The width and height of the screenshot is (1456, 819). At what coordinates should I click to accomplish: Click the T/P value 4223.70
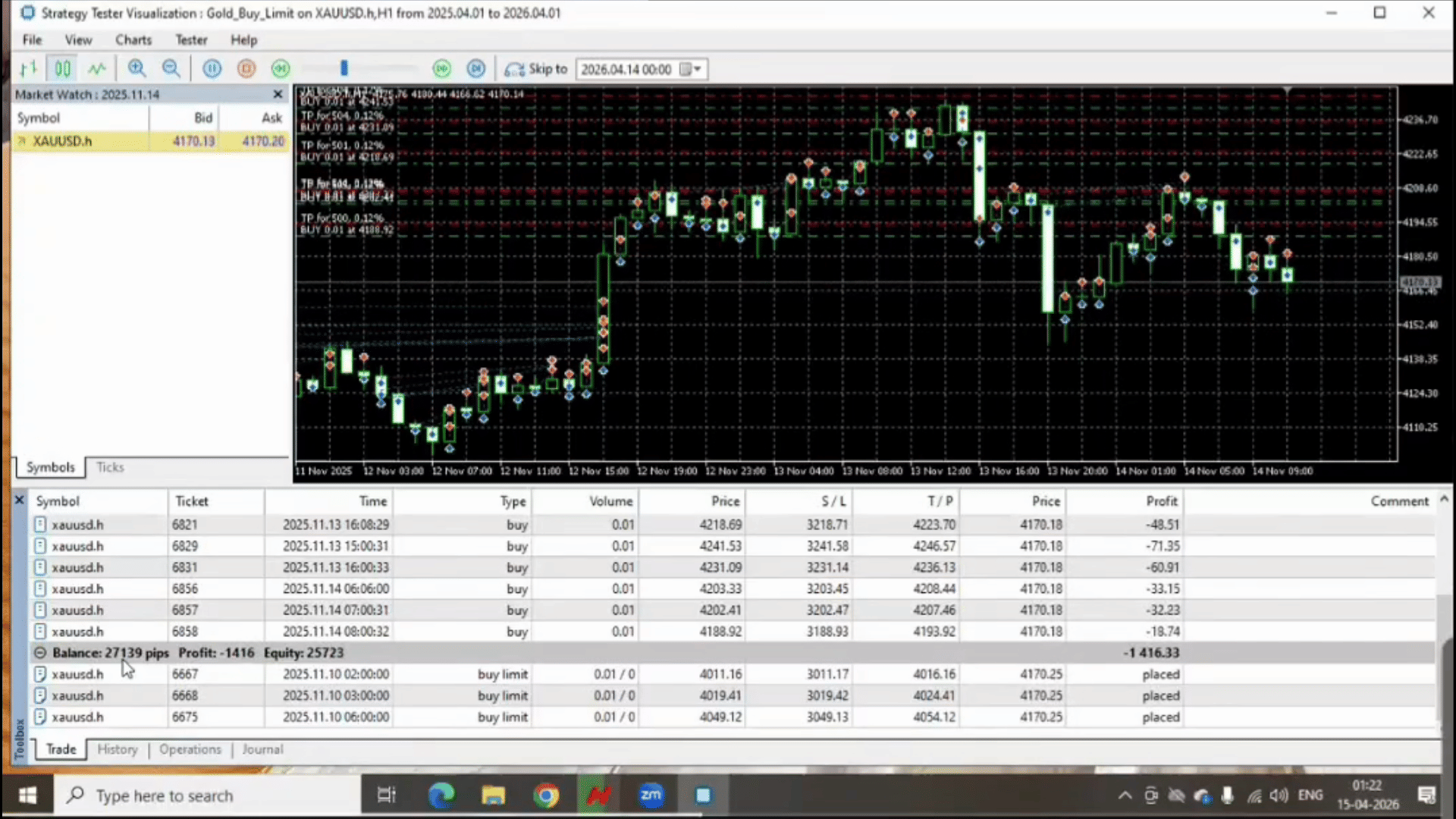934,525
